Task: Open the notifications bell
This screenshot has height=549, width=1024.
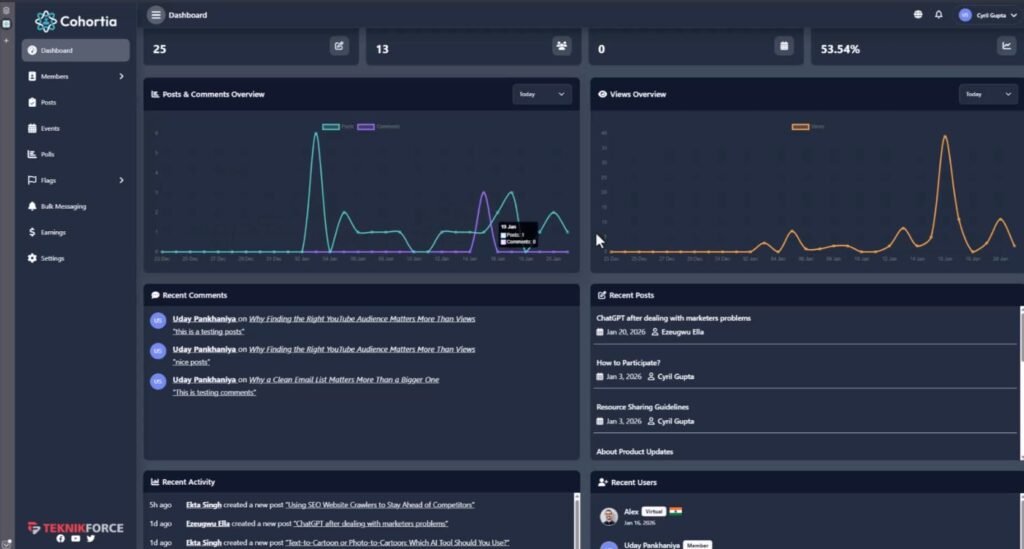Action: [x=938, y=15]
